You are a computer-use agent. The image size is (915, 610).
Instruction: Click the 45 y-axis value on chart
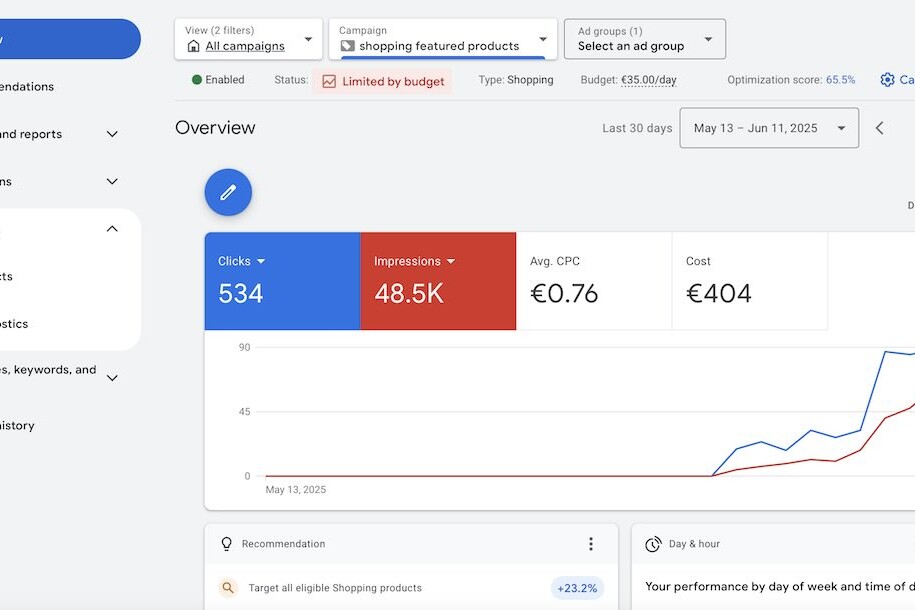coord(245,412)
